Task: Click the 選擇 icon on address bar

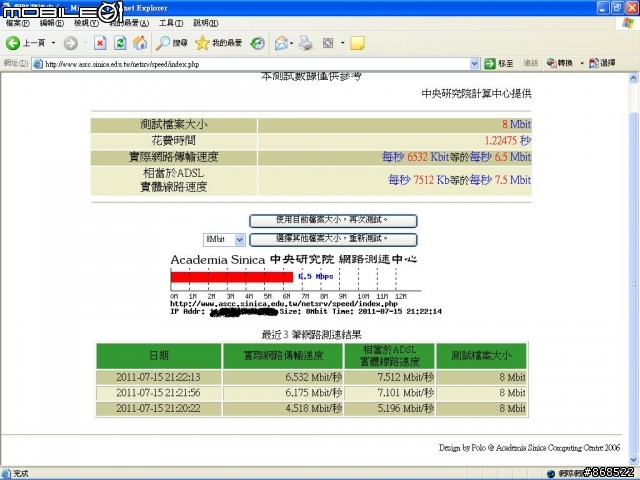Action: coord(602,63)
